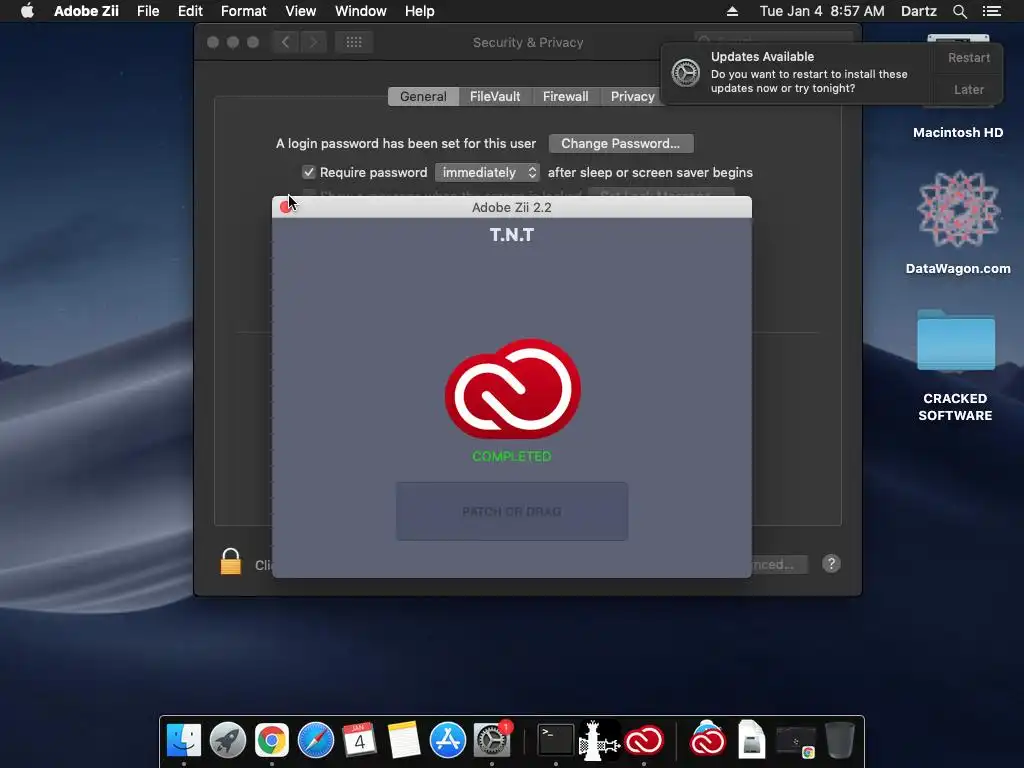Open Spotlight search magnifier
Viewport: 1024px width, 768px height.
[x=959, y=11]
